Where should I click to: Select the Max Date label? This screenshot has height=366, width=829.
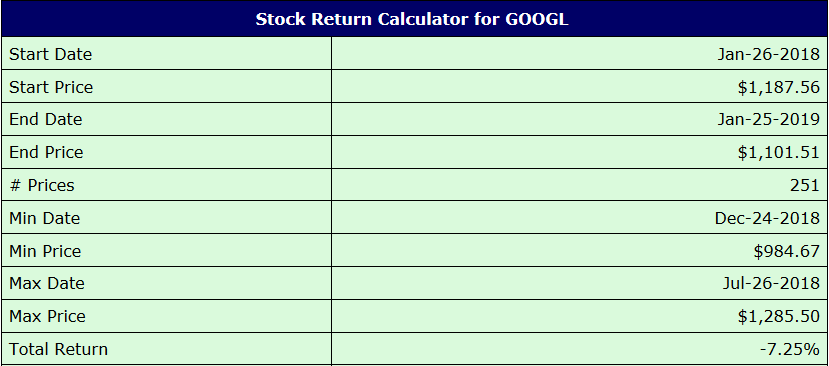click(47, 283)
